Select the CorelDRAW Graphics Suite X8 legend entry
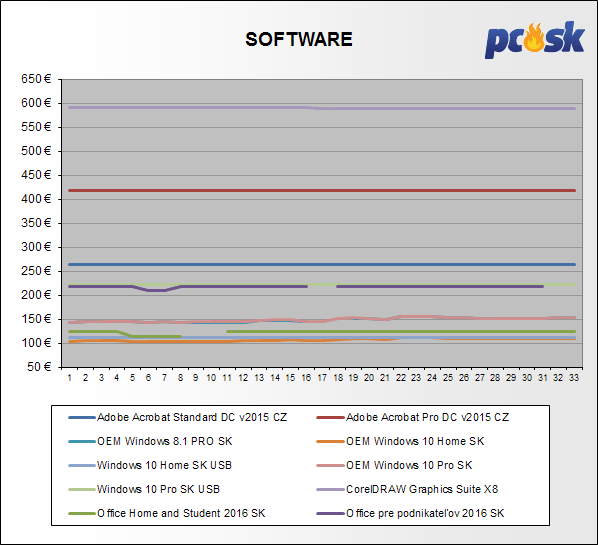 [407, 489]
